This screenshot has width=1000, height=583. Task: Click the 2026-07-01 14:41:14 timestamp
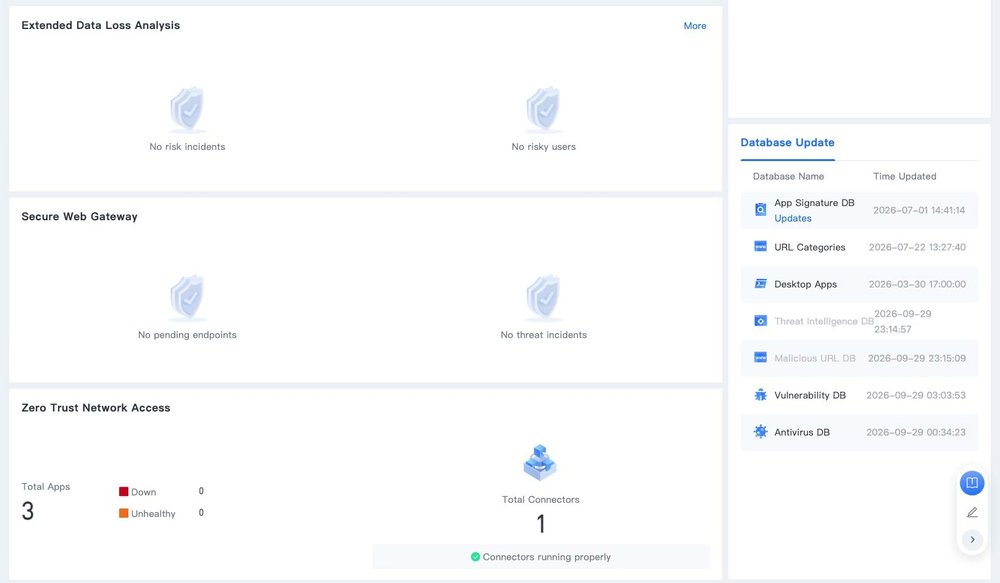coord(919,210)
